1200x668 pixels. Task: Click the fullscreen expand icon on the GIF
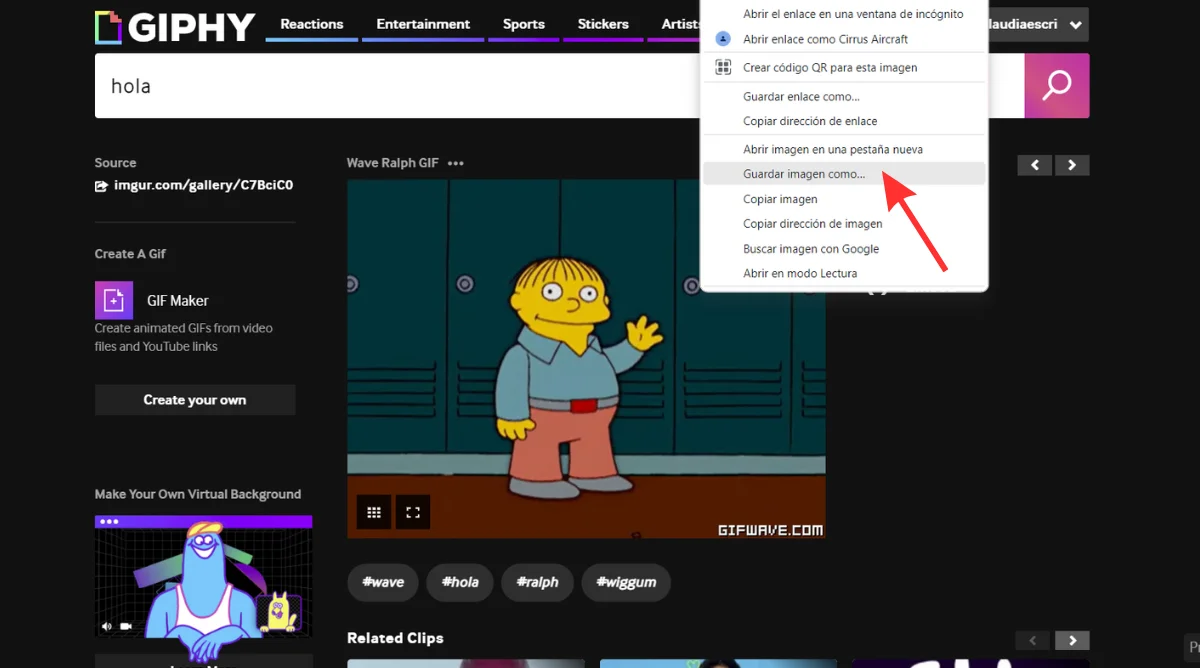tap(413, 511)
